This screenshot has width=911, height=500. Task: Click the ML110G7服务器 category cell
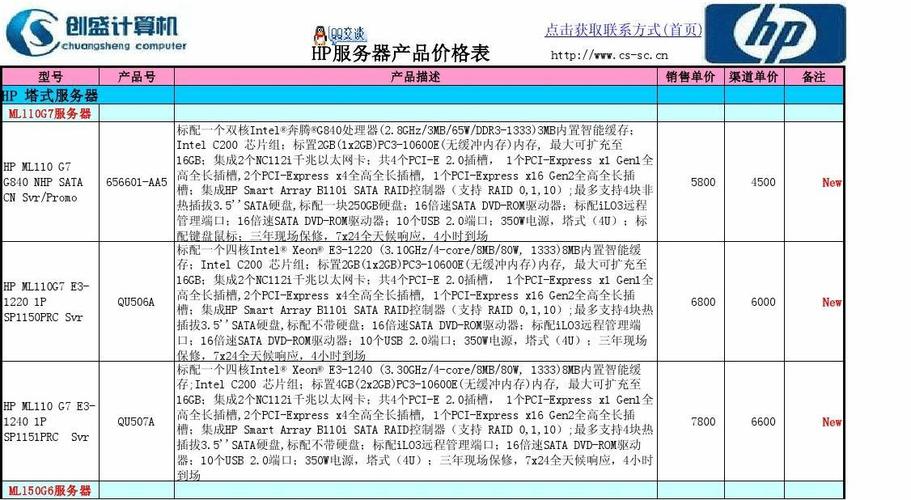coord(51,113)
